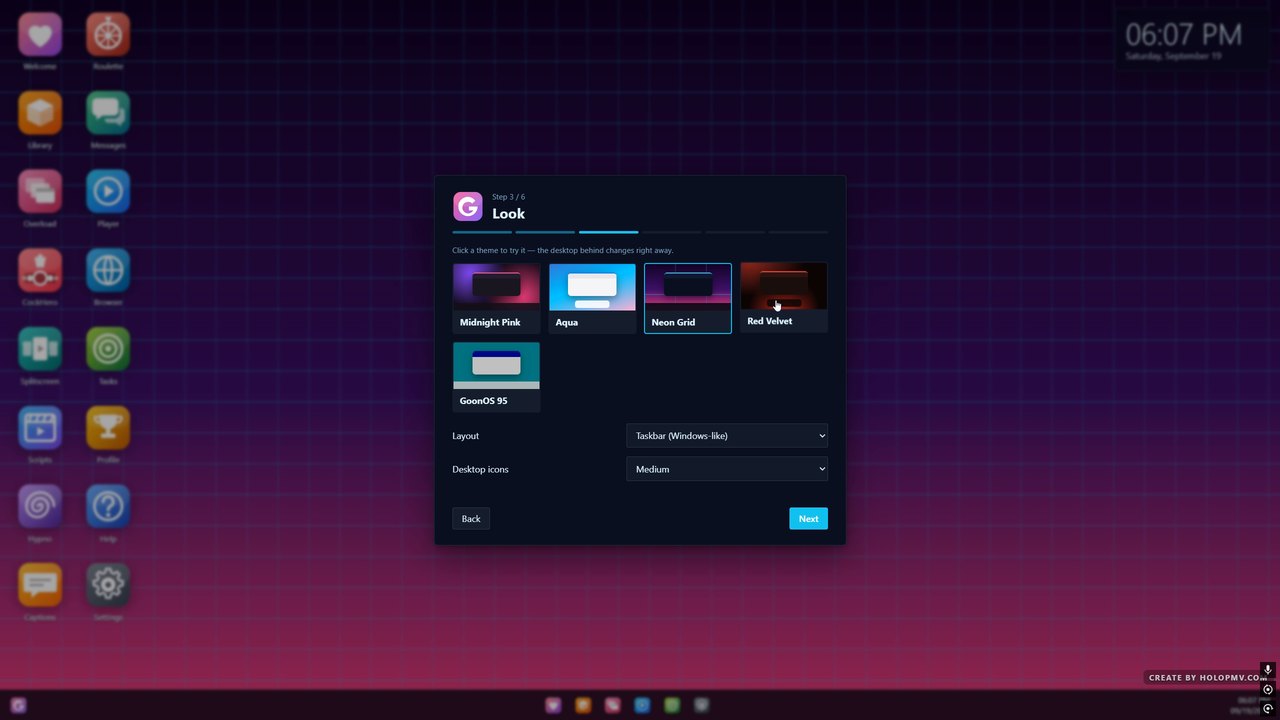Click the G start button on the taskbar
Screen dimensions: 1280x720
(x=18, y=705)
